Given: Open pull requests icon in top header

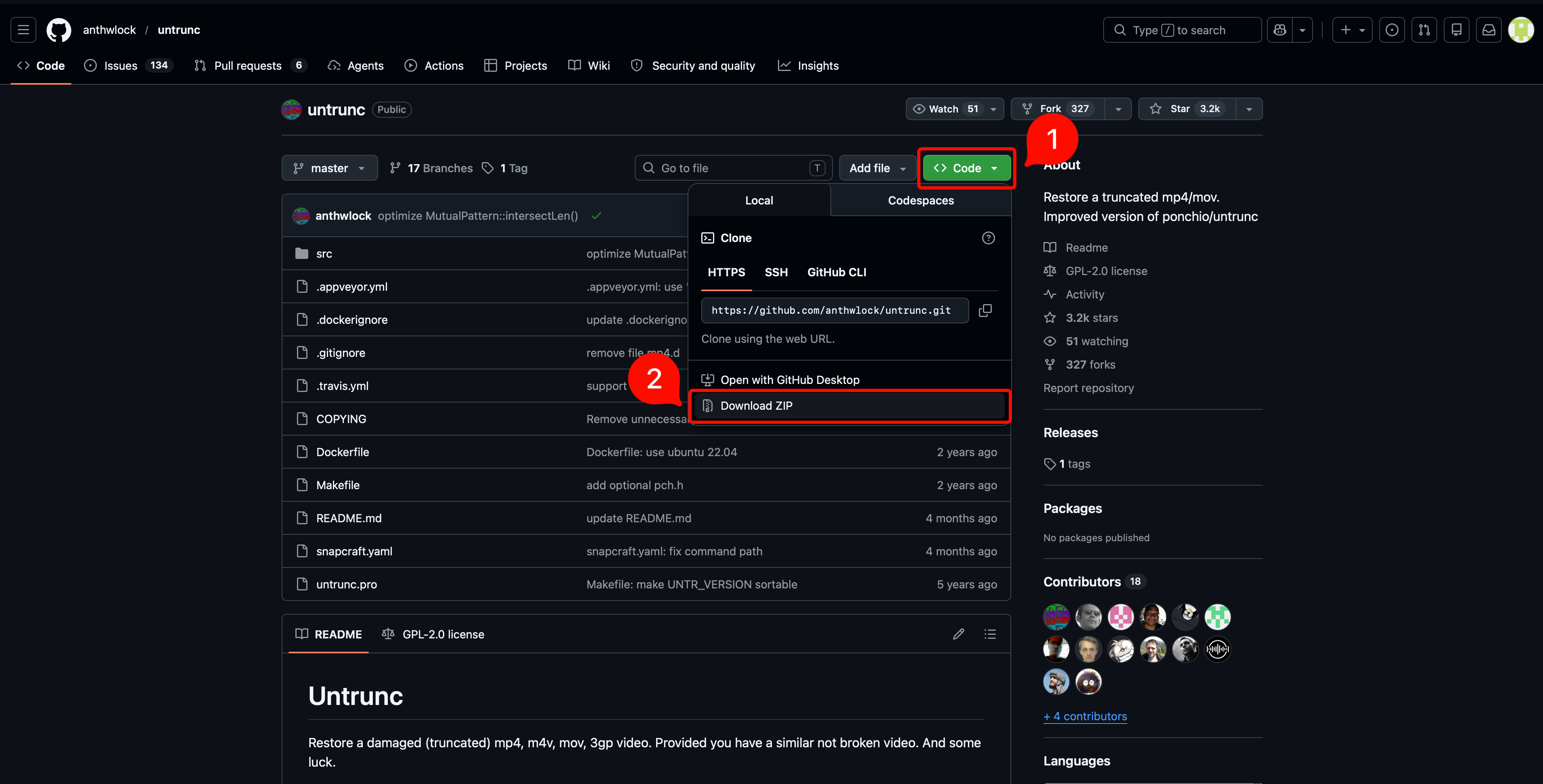Looking at the screenshot, I should (x=1424, y=30).
